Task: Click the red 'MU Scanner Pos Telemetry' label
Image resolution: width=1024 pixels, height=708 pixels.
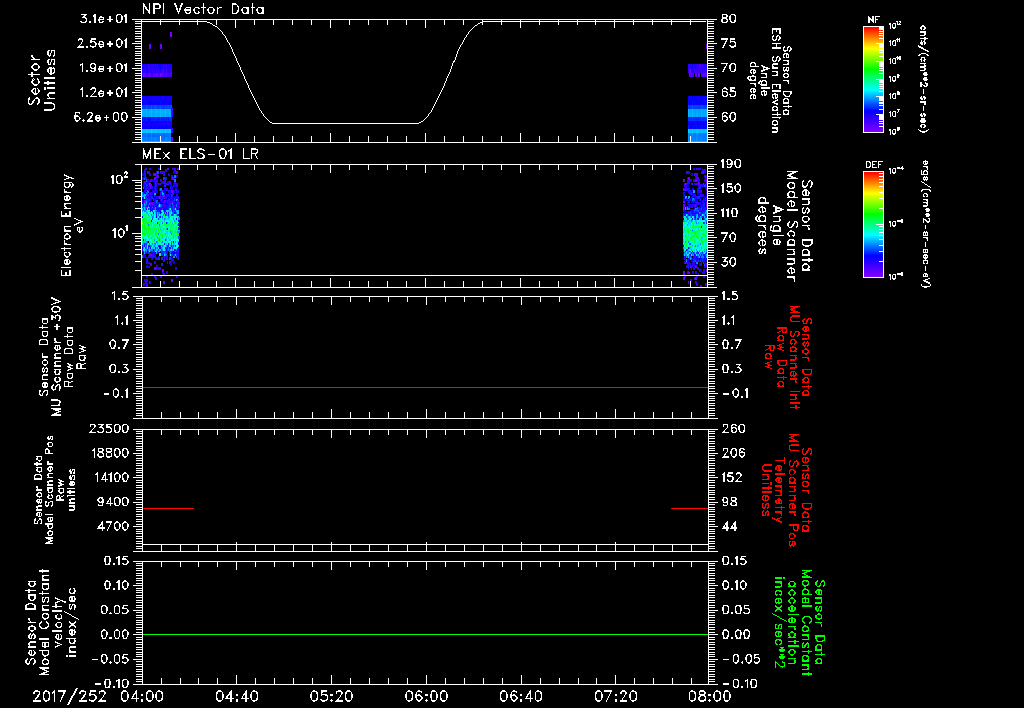Action: (786, 490)
